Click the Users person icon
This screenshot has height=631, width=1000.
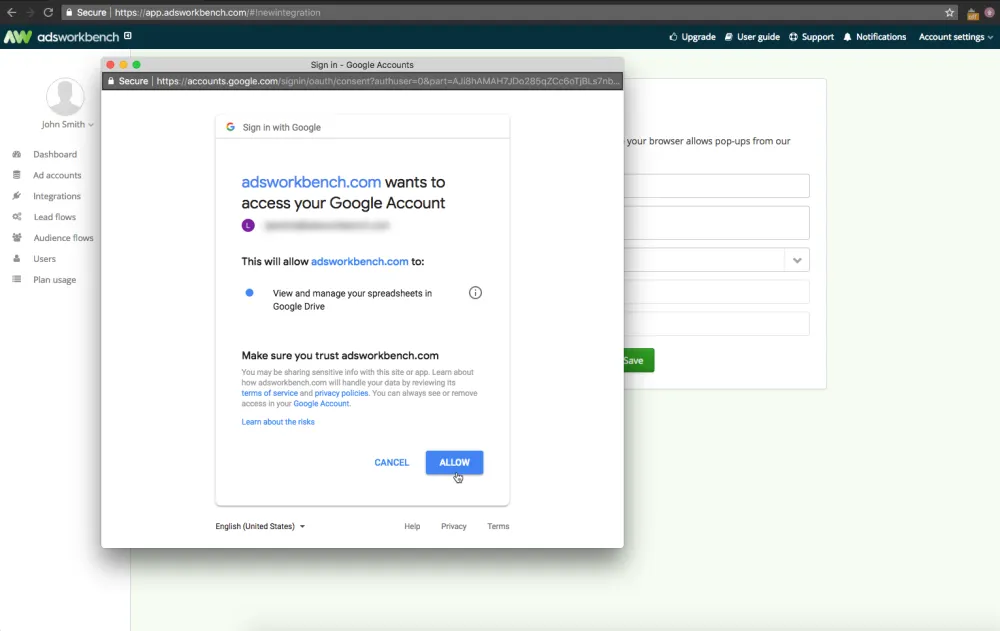click(17, 258)
